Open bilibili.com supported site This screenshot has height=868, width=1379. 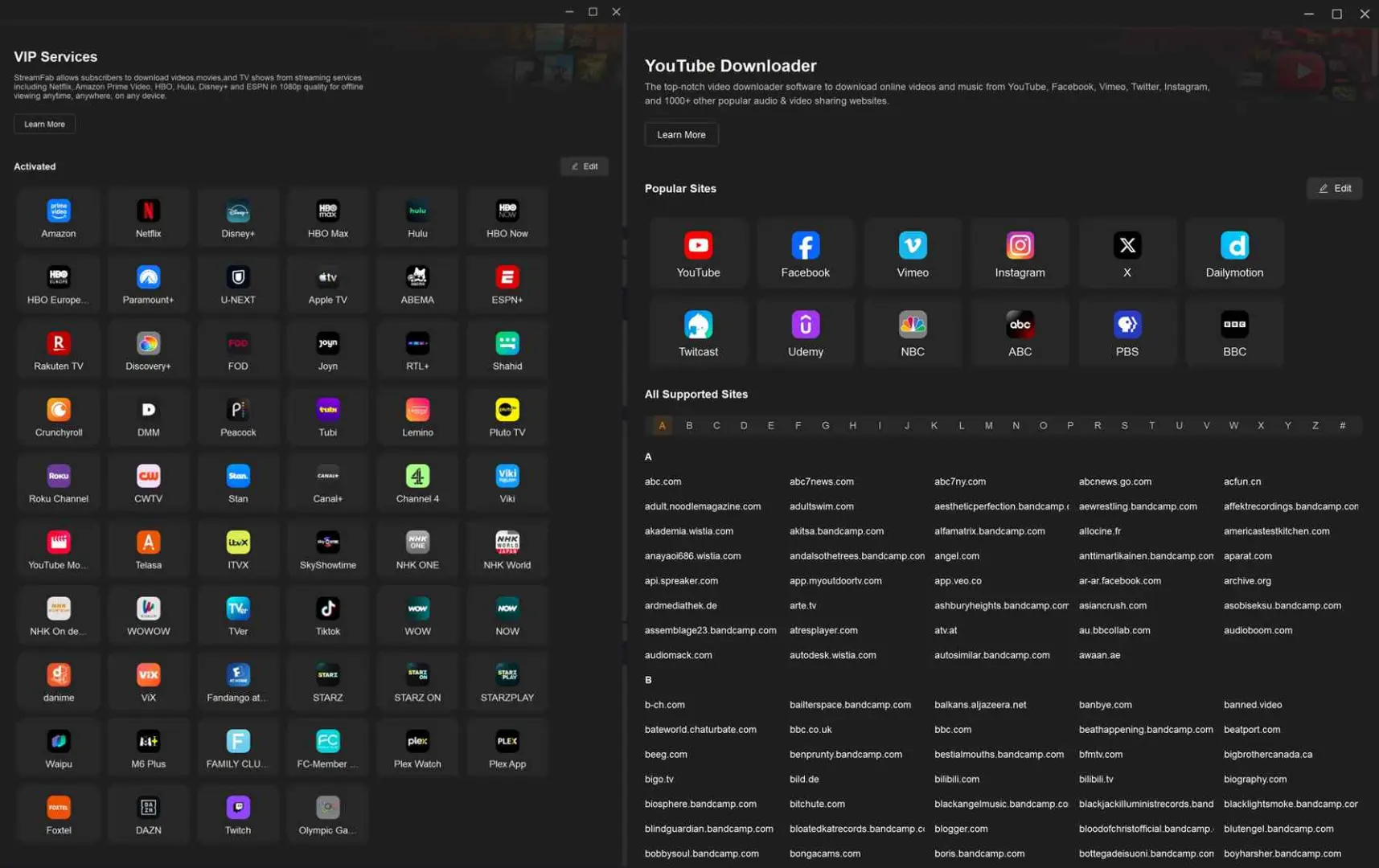tap(957, 779)
